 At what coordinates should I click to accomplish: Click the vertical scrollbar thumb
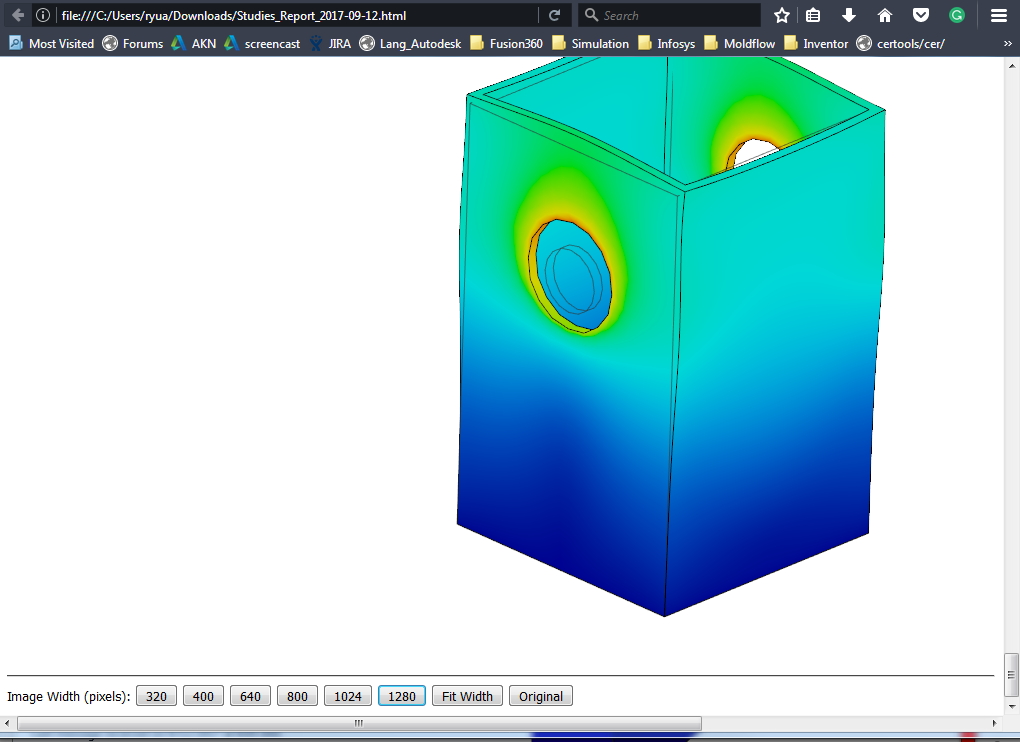click(1011, 674)
